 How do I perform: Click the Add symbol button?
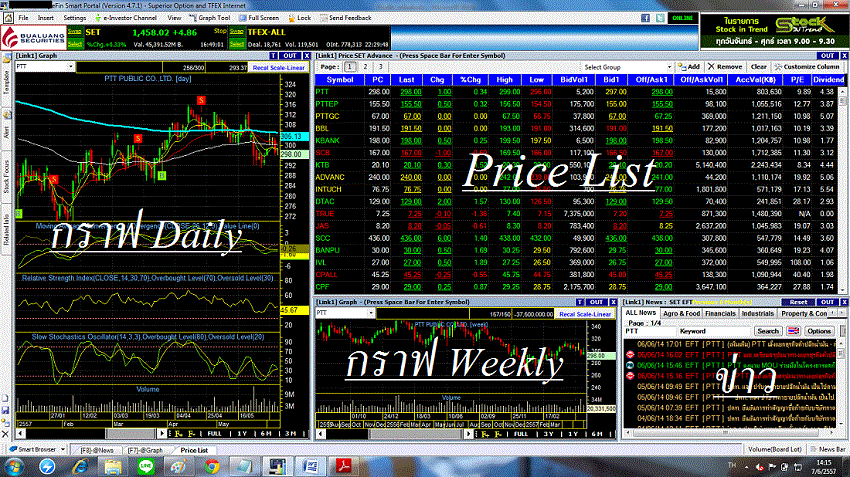(689, 67)
